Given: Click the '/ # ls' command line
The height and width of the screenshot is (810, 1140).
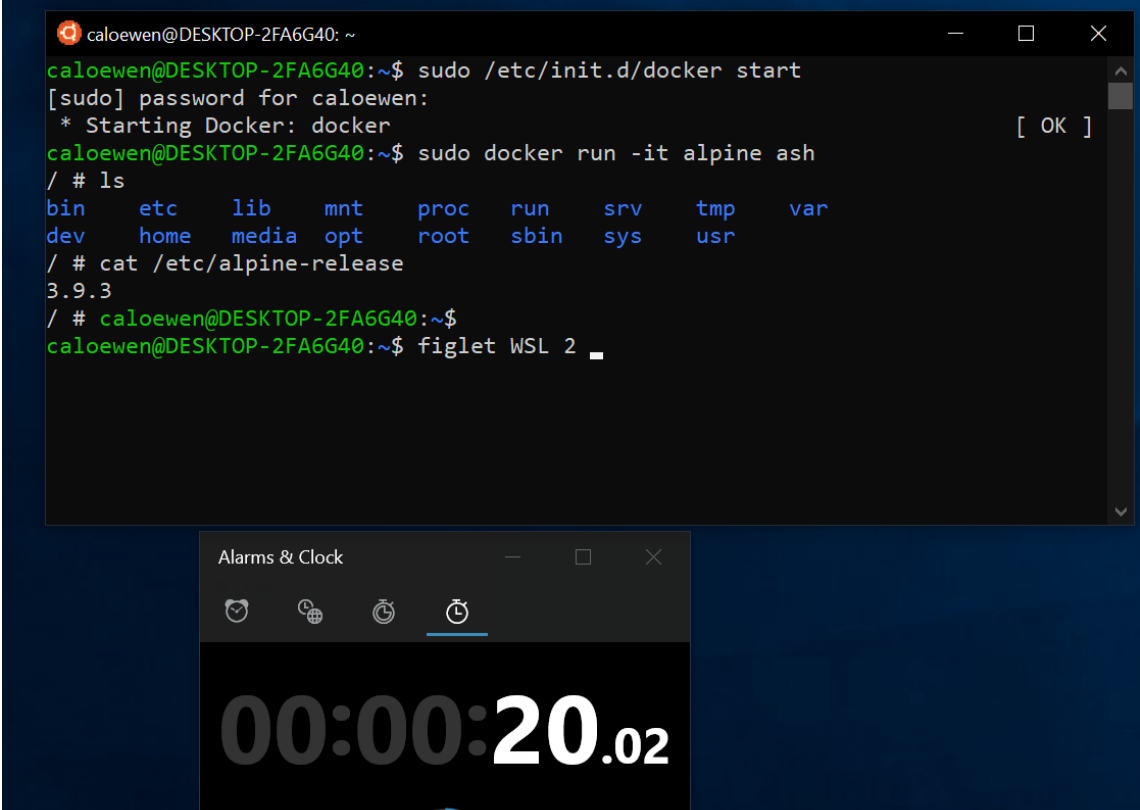Looking at the screenshot, I should tap(86, 181).
